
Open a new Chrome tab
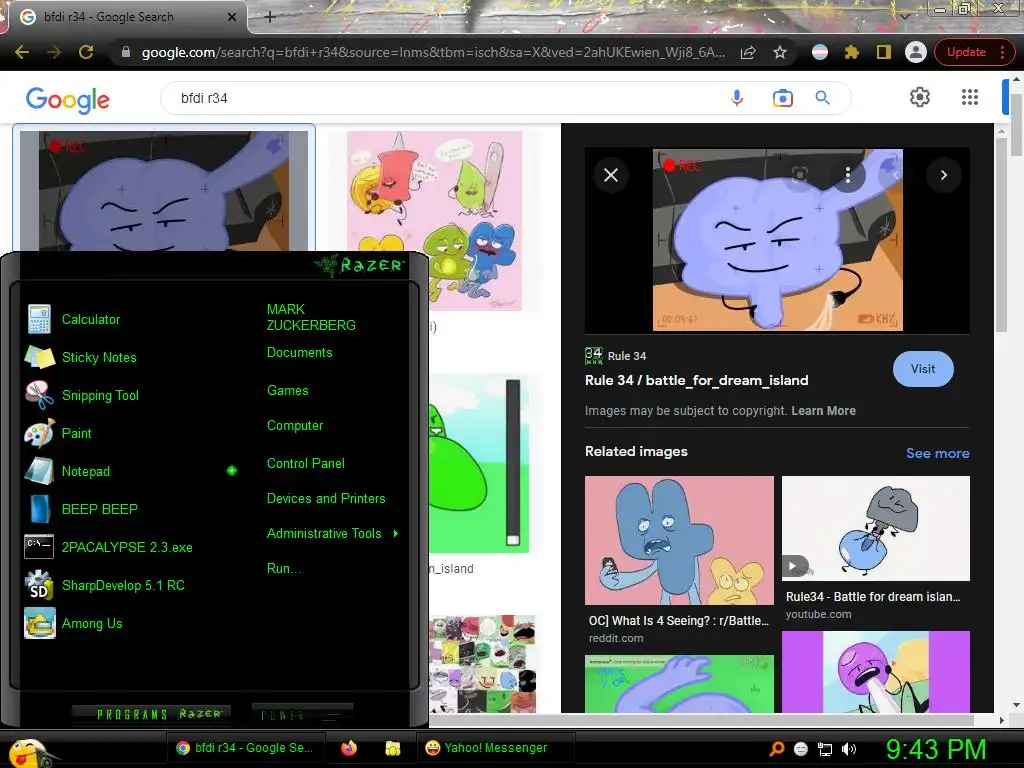(270, 17)
